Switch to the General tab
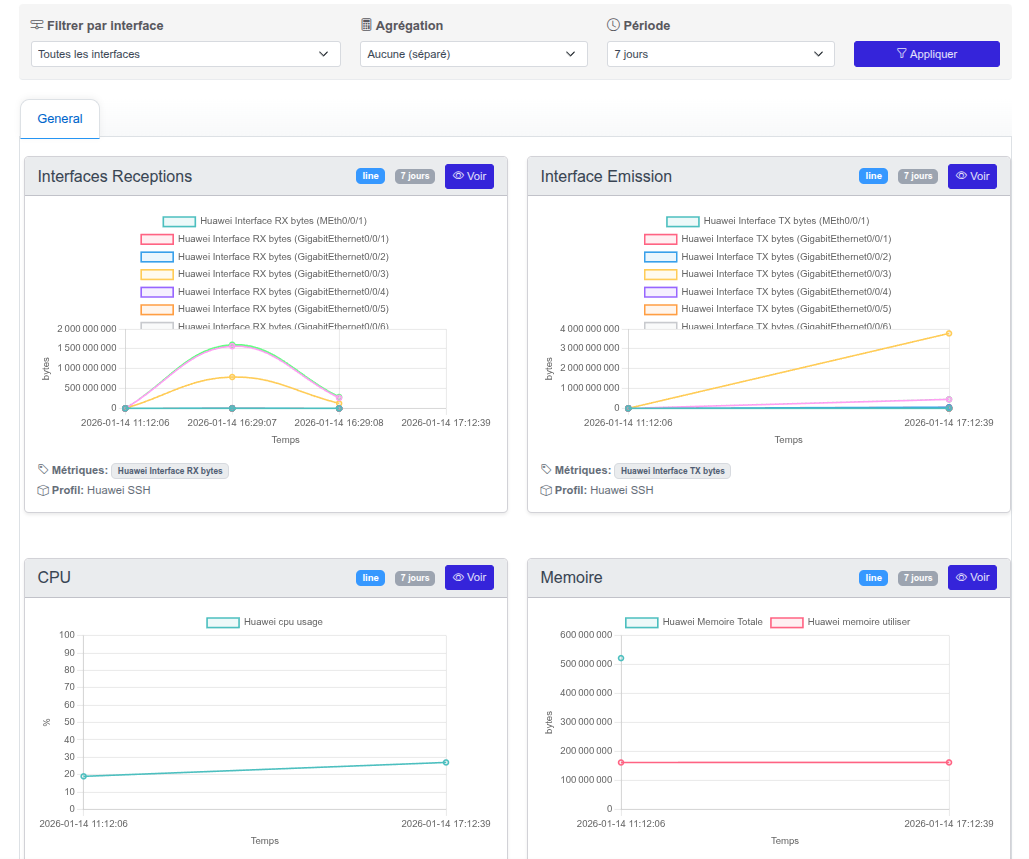The image size is (1029, 859). [x=60, y=119]
